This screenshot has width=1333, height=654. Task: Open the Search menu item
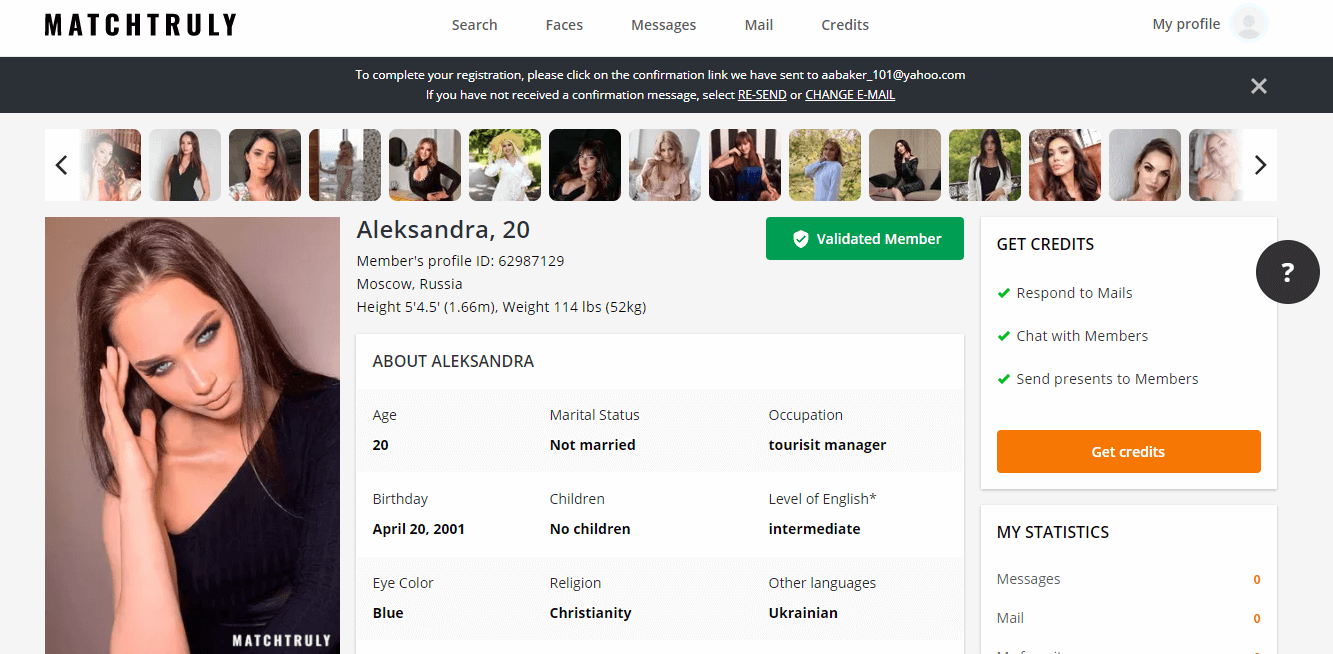tap(474, 25)
